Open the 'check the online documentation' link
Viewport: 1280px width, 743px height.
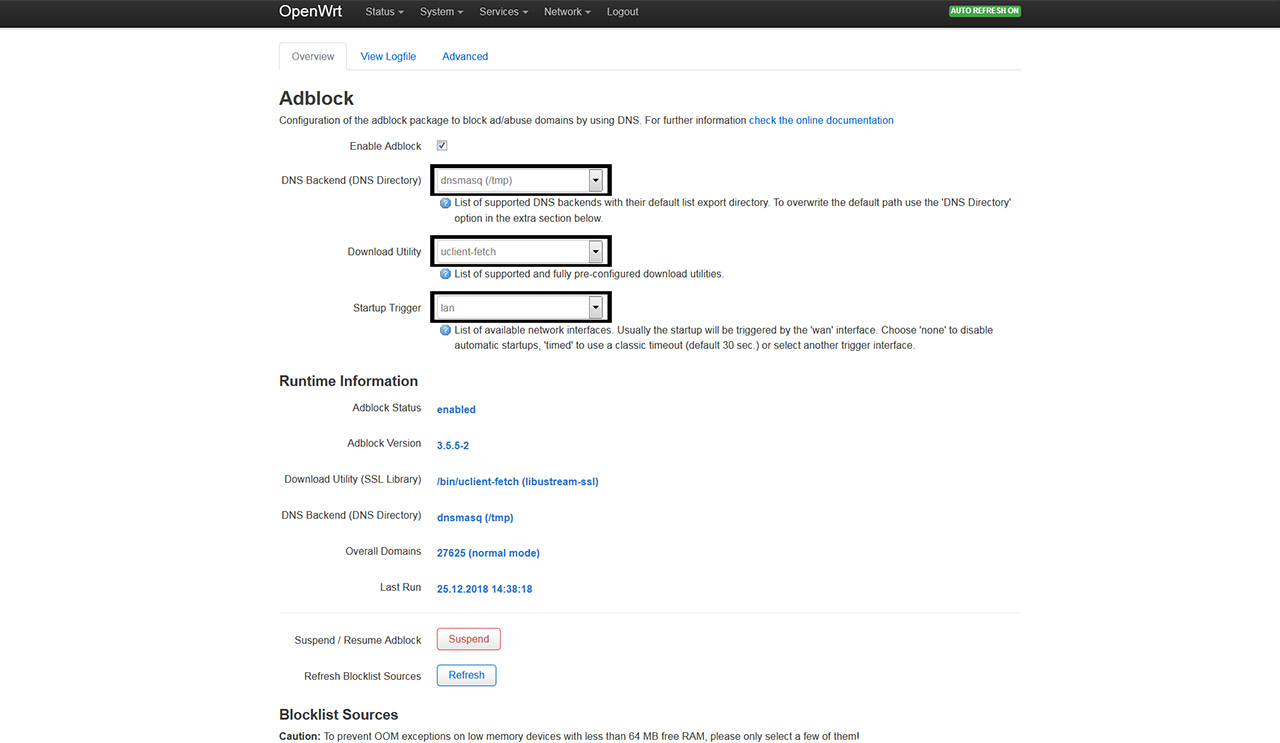(821, 120)
